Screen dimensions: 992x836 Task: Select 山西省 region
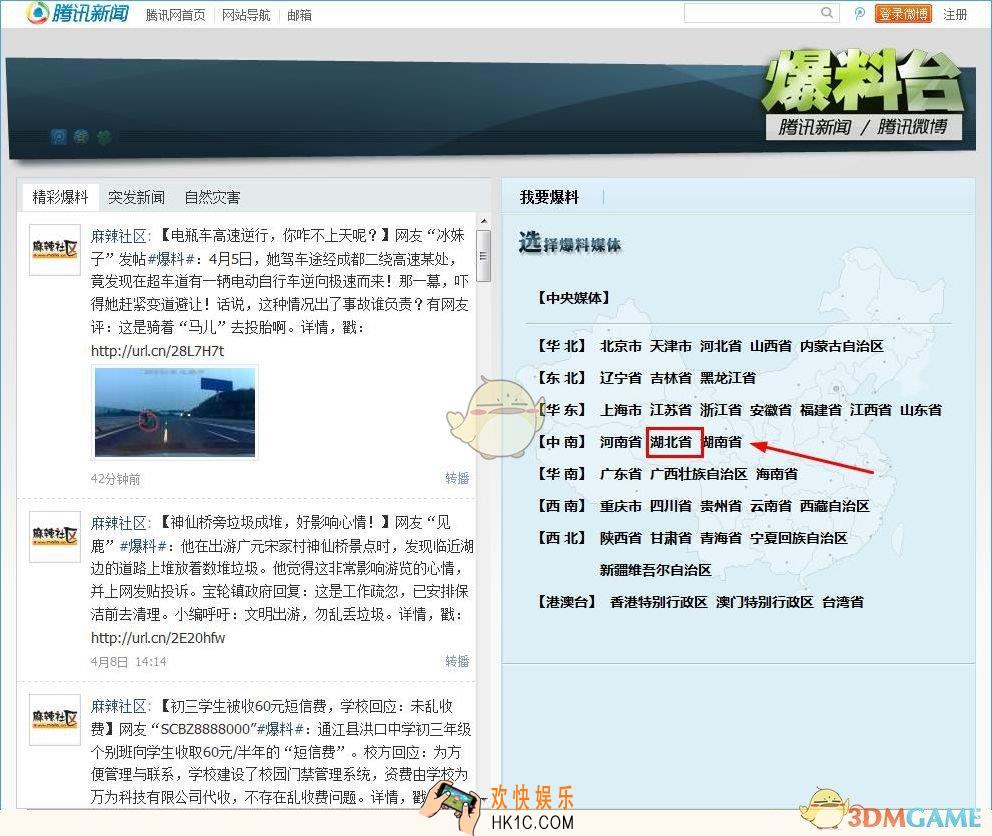(771, 346)
